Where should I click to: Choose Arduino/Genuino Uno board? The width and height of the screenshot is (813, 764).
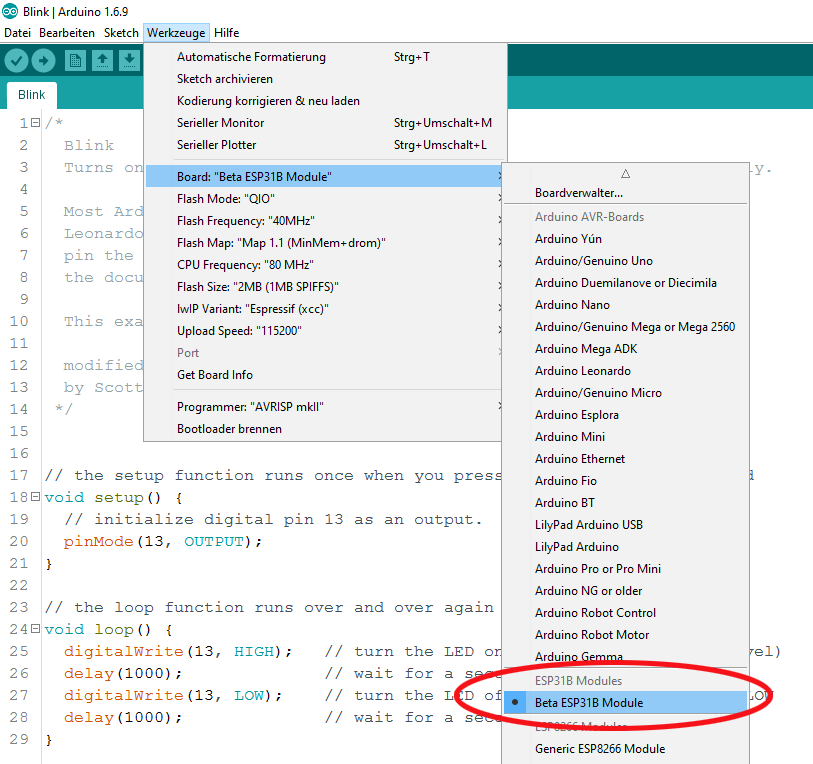point(593,261)
